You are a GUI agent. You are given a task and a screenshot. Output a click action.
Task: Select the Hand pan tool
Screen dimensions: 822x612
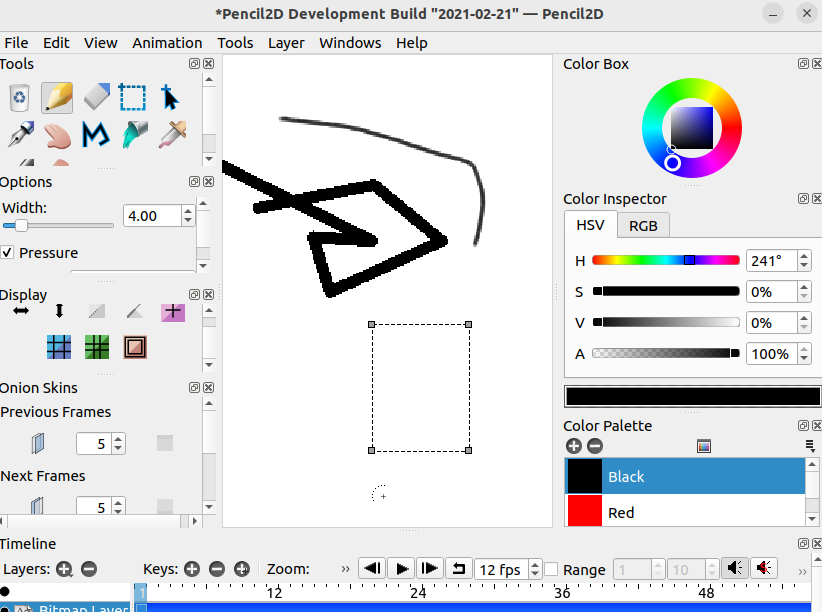pos(58,136)
